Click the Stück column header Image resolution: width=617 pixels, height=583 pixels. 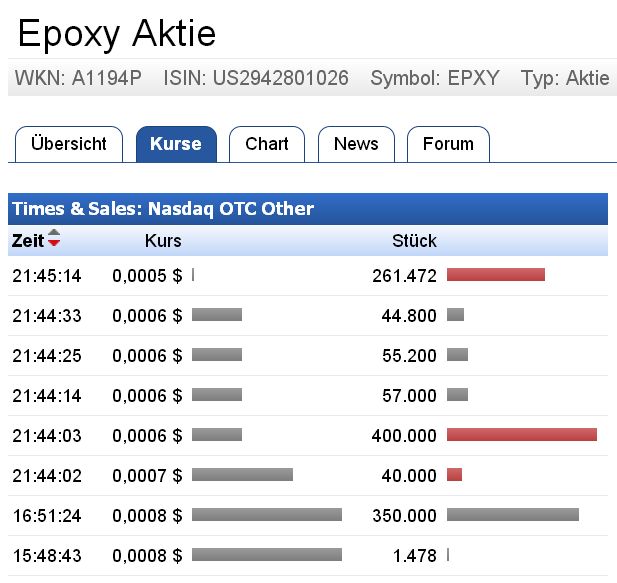414,241
